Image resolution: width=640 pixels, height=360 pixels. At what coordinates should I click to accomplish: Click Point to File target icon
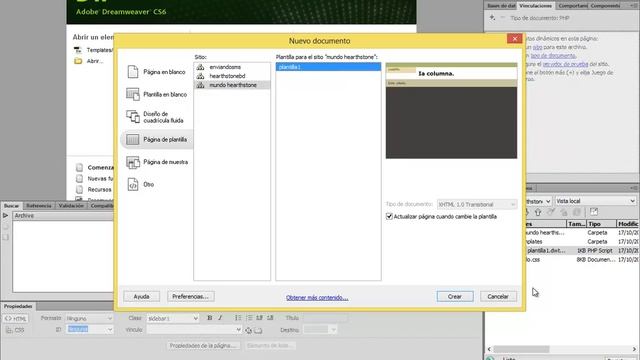pos(248,330)
